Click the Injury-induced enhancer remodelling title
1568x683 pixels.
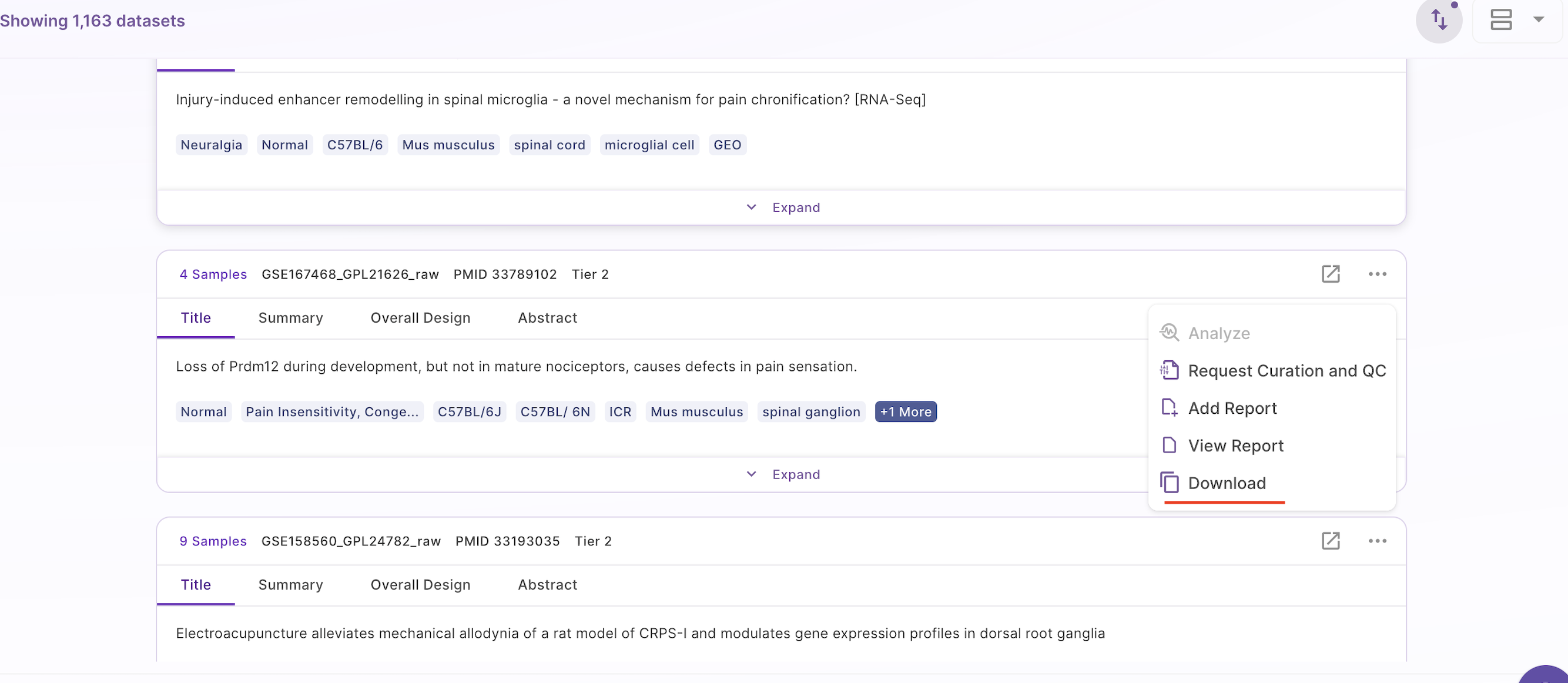pos(550,99)
